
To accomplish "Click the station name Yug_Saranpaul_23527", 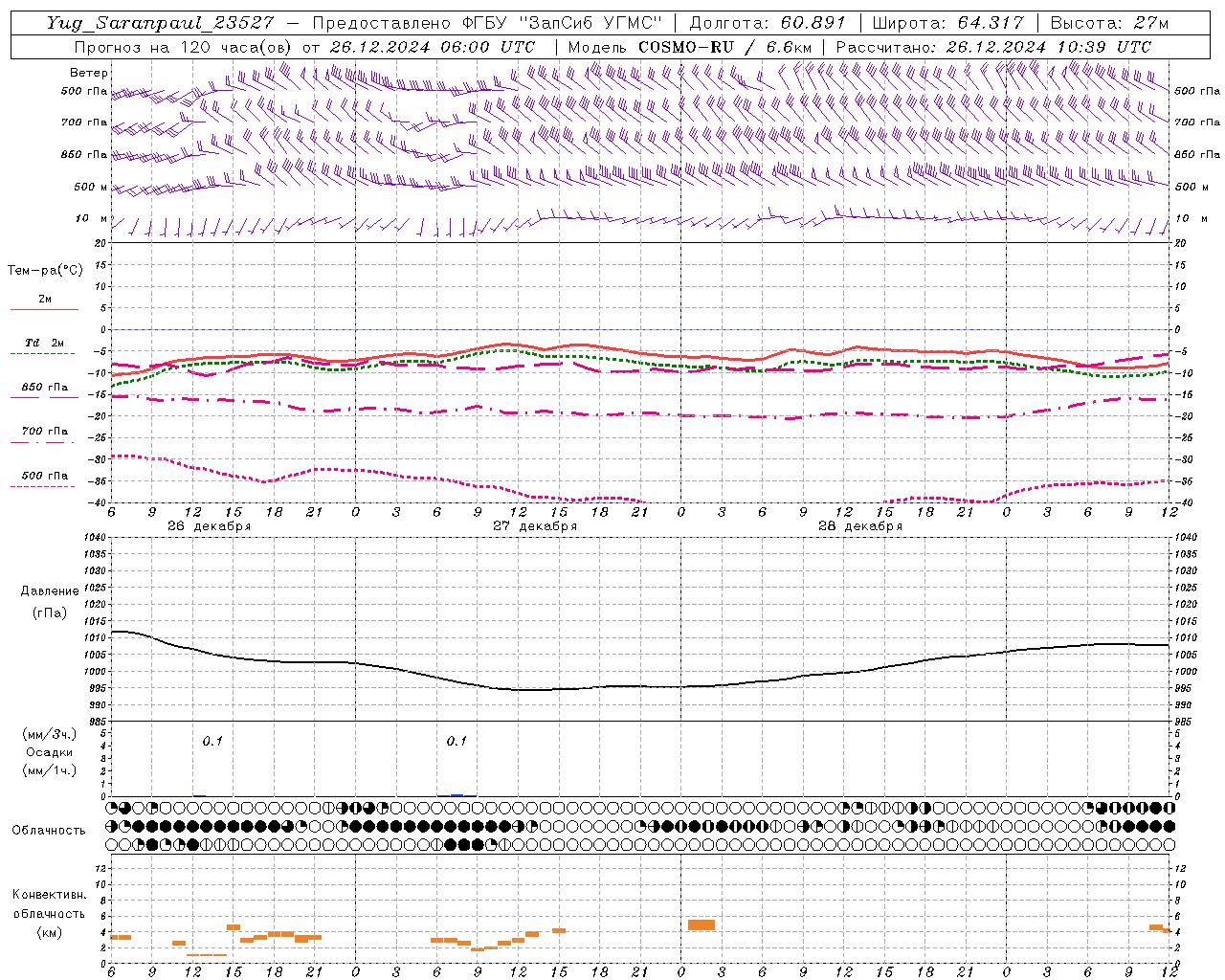I will coord(160,23).
